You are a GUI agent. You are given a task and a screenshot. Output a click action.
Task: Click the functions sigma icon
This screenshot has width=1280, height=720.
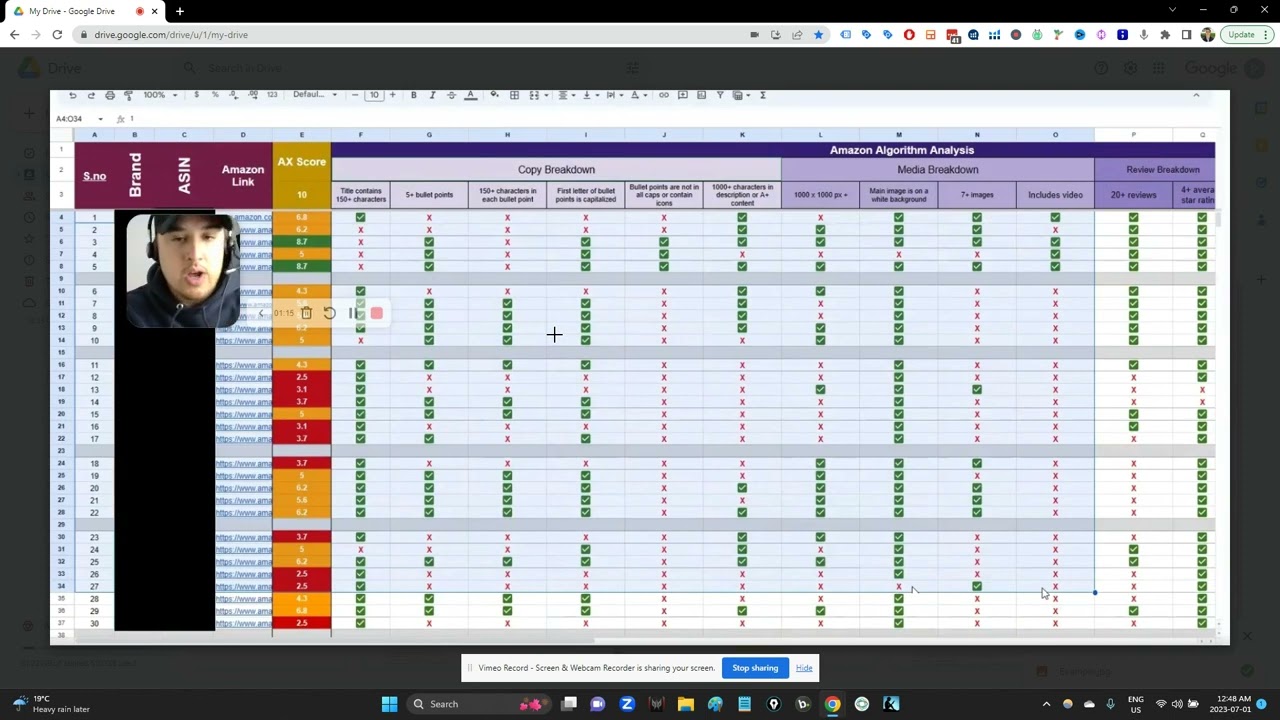click(x=763, y=95)
